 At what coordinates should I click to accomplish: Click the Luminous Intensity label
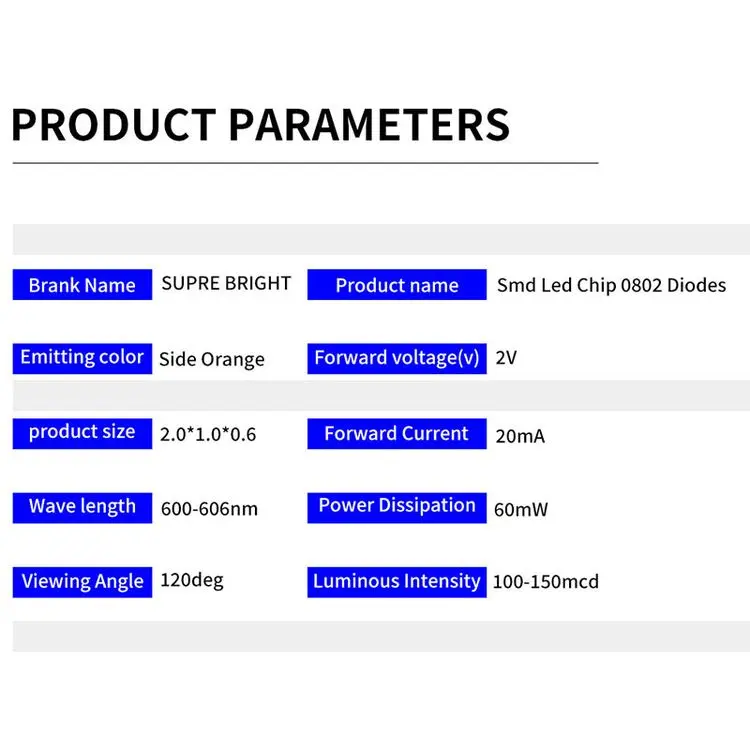pyautogui.click(x=397, y=581)
